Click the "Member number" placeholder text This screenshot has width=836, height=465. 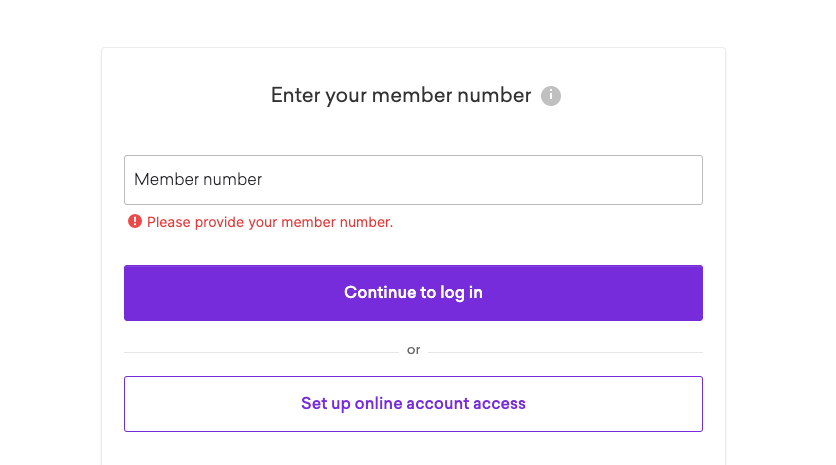point(198,180)
